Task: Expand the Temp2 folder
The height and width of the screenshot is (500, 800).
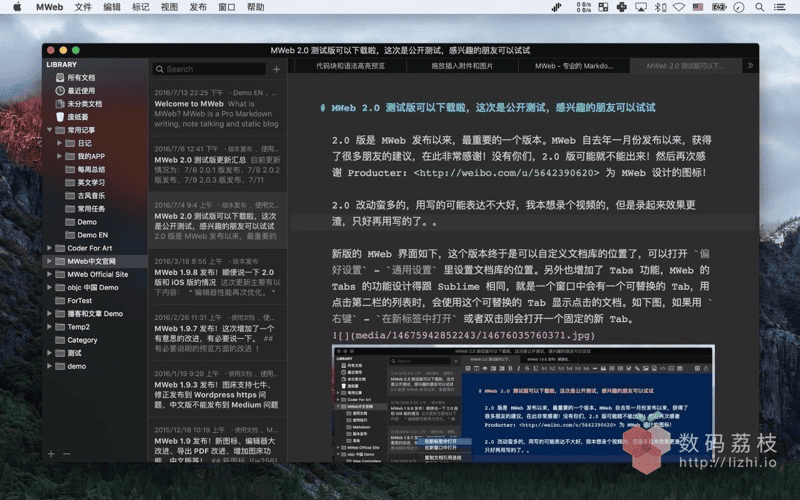Action: click(x=49, y=327)
